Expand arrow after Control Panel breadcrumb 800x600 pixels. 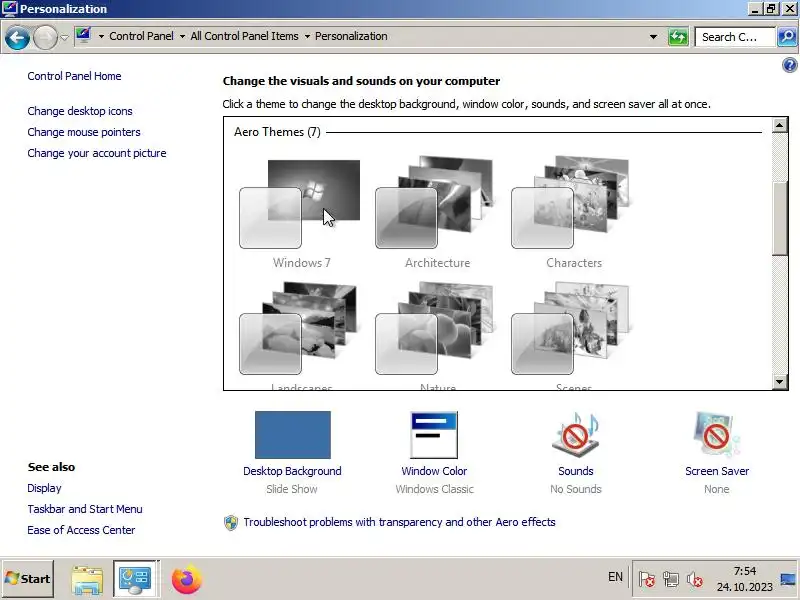click(182, 36)
